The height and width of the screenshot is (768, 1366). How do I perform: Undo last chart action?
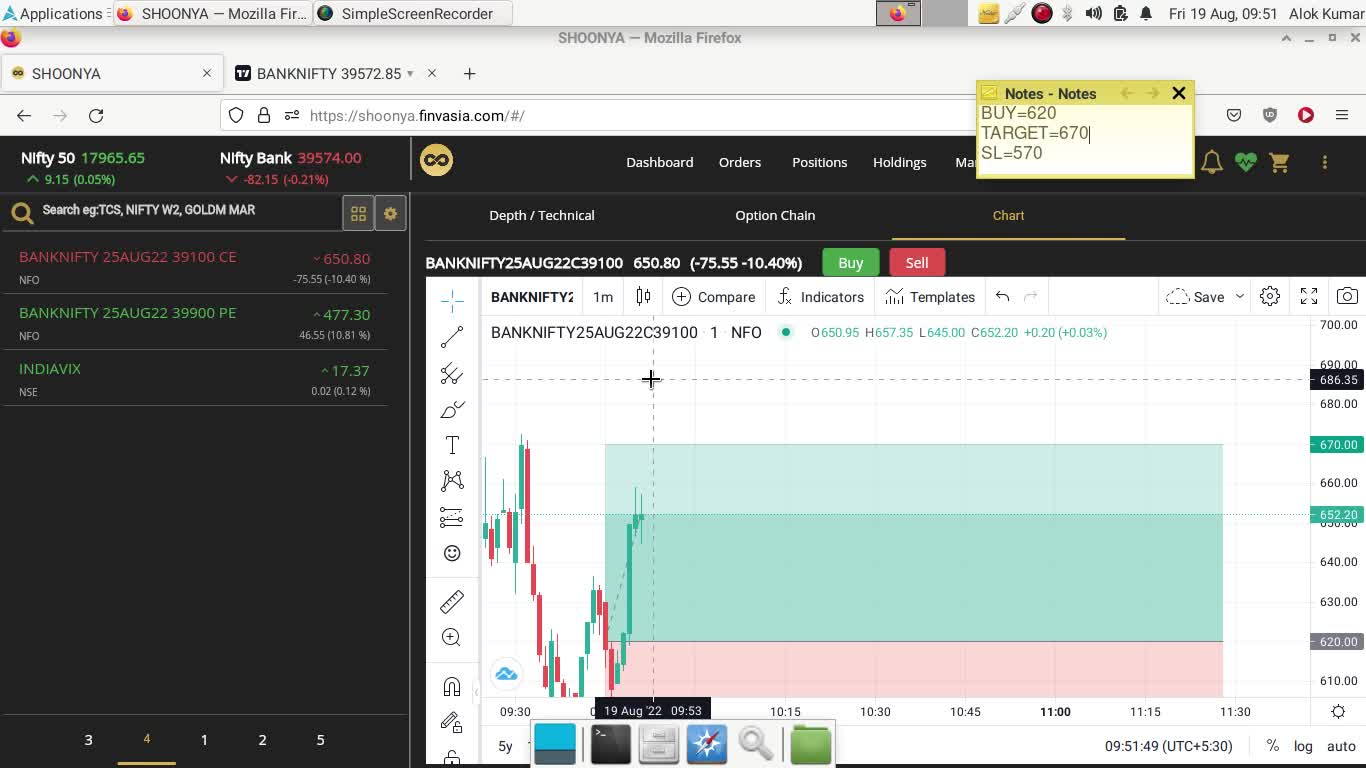click(1002, 297)
